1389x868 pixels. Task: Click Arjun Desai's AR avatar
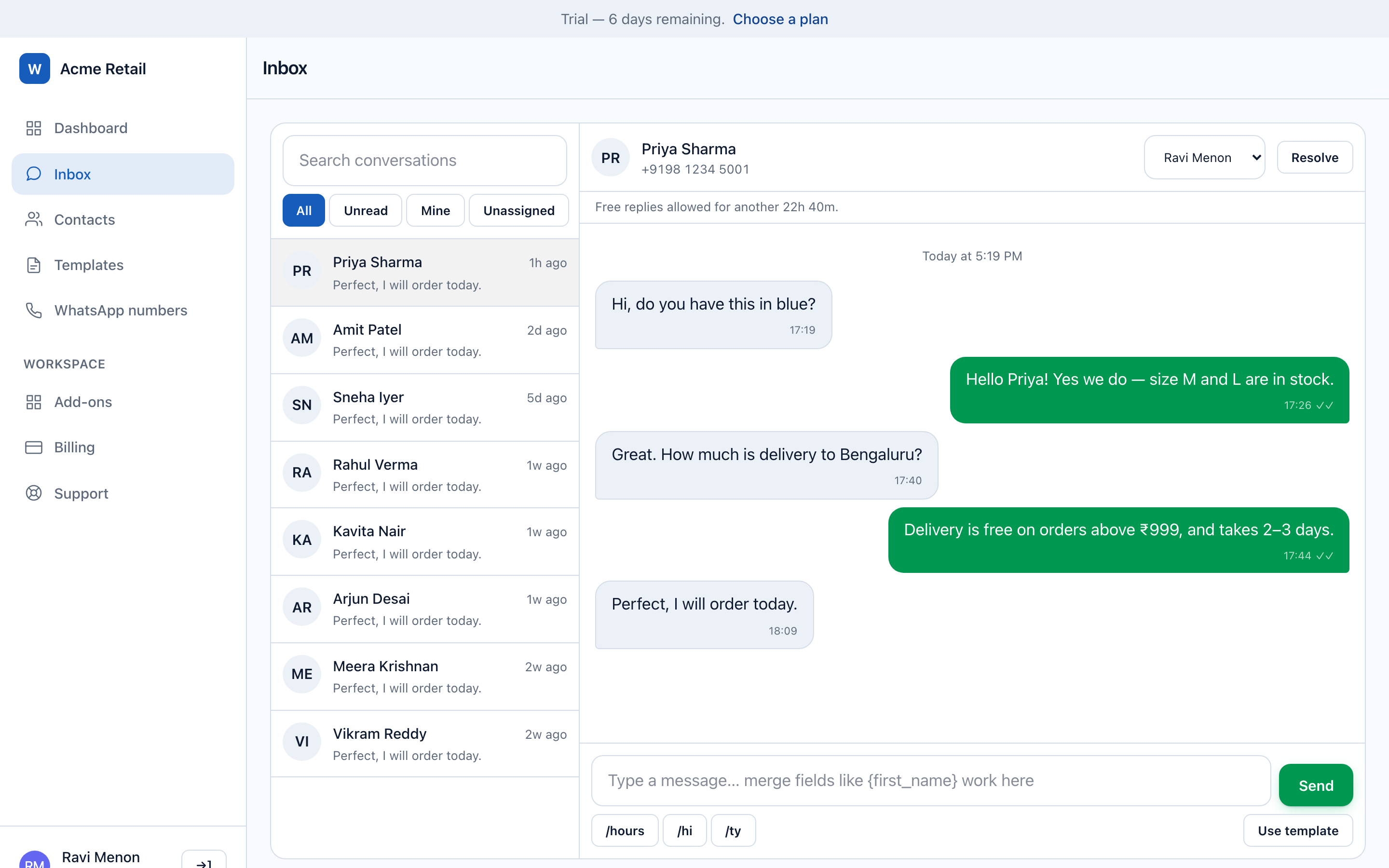[x=302, y=608]
